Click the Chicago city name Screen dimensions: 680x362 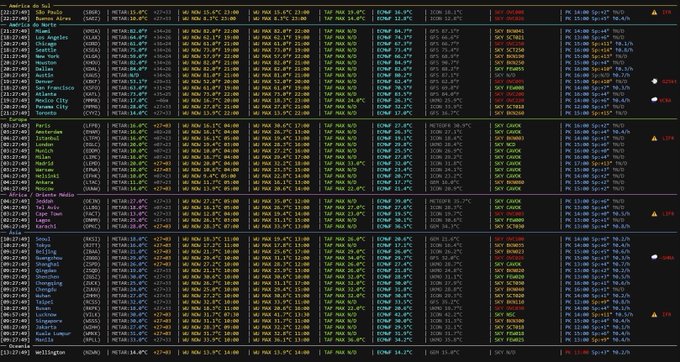coord(46,44)
